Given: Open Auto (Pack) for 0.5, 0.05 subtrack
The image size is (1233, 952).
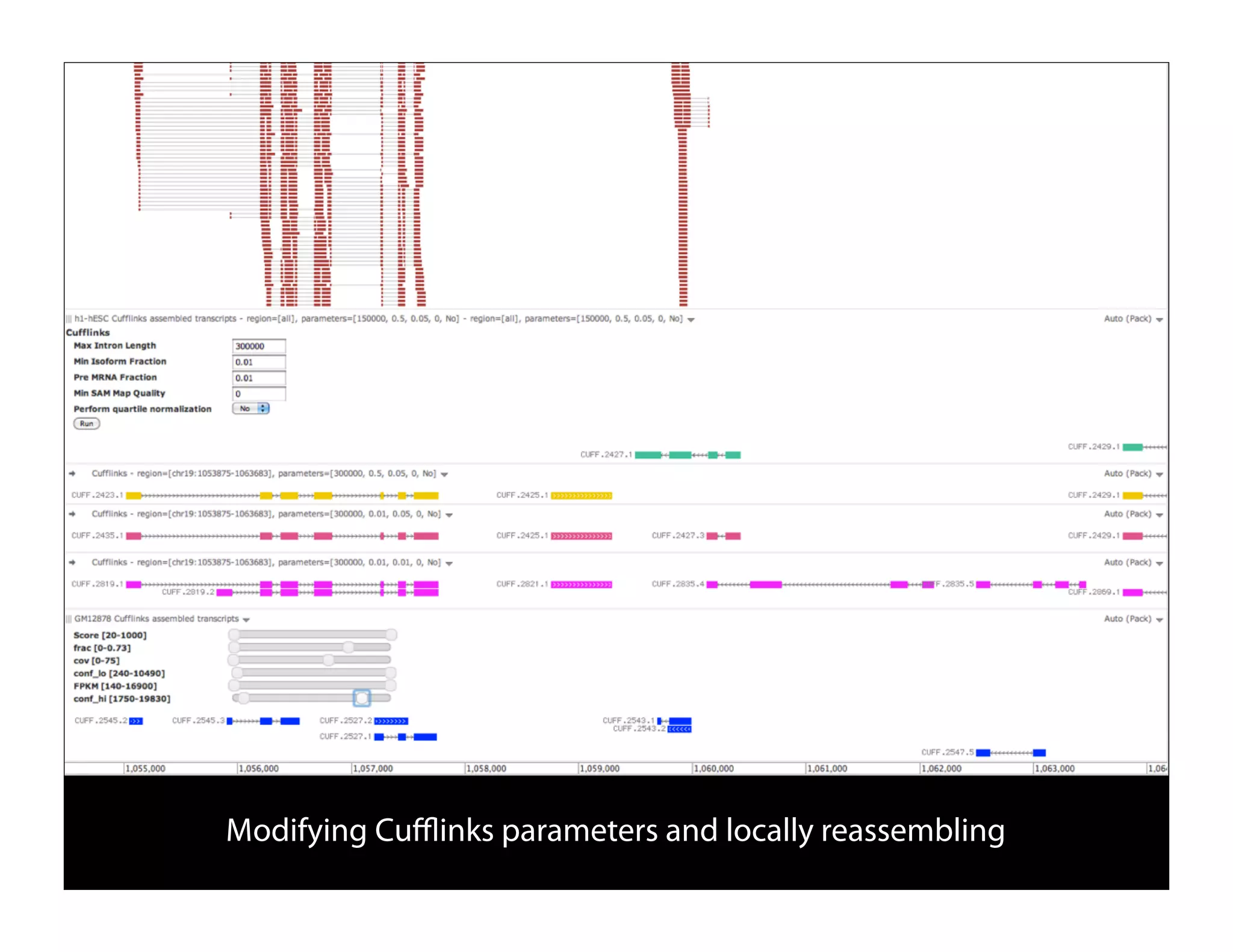Looking at the screenshot, I should coord(1133,474).
